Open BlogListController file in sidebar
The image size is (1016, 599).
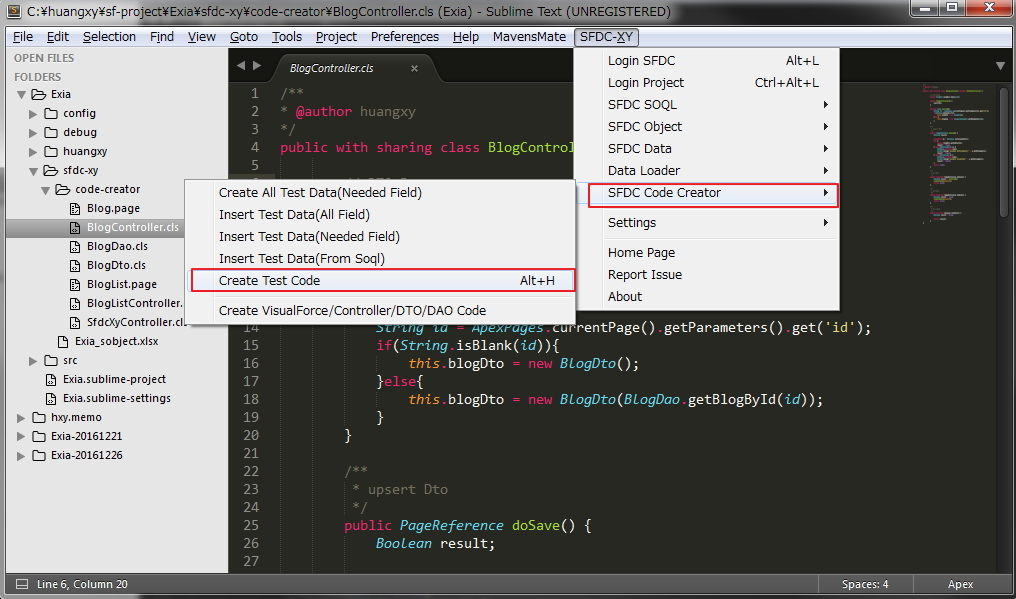(134, 303)
